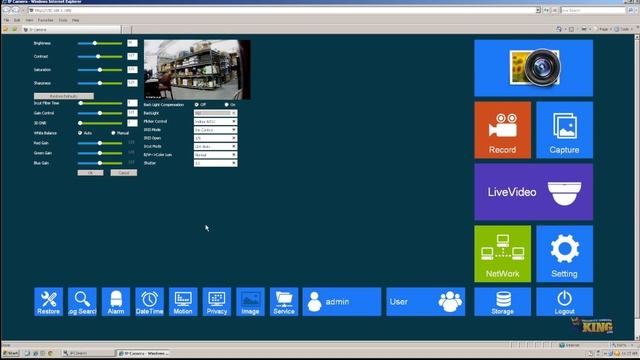This screenshot has height=360, width=640.
Task: Open the Service folder tile
Action: point(284,302)
